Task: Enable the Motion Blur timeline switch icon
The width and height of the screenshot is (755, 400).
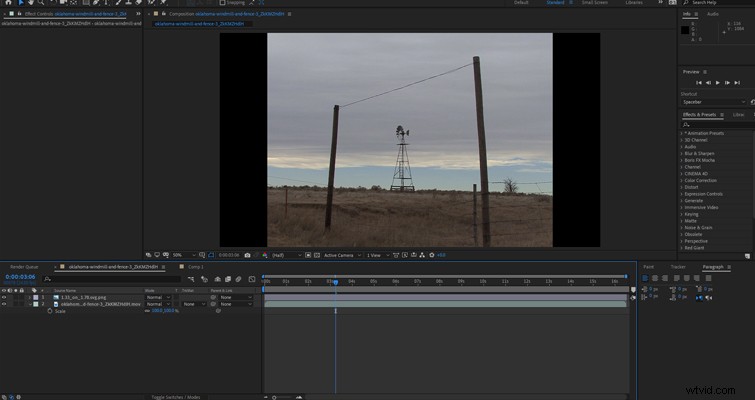Action: [x=238, y=279]
